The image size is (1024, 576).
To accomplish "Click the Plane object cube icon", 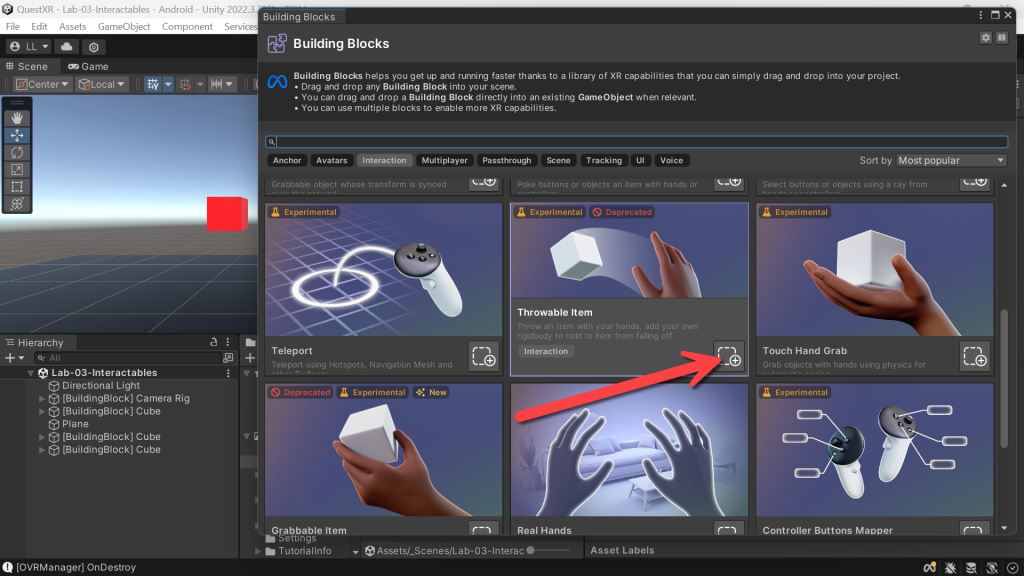I will tap(54, 424).
